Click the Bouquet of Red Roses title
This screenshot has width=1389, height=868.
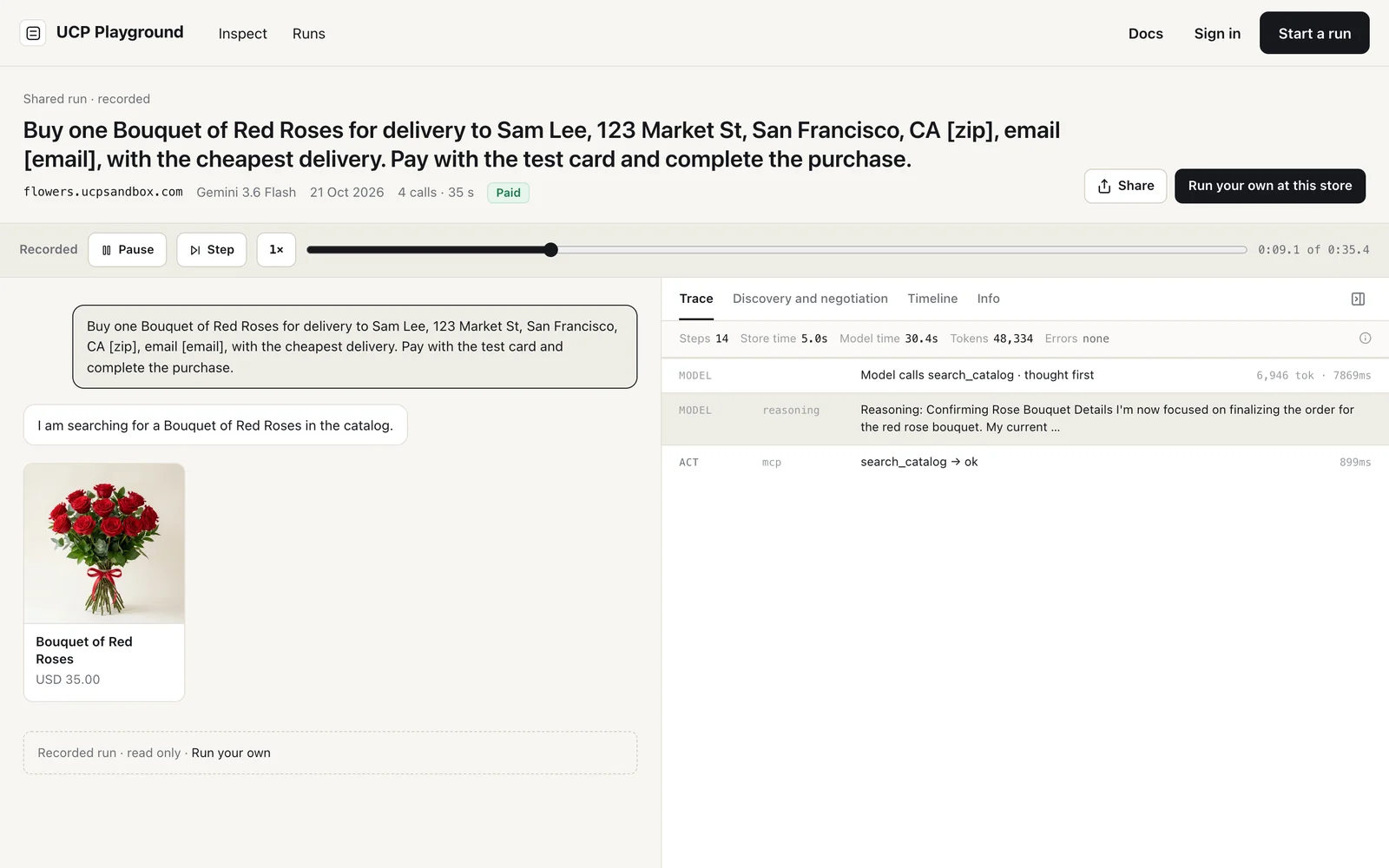pos(84,650)
